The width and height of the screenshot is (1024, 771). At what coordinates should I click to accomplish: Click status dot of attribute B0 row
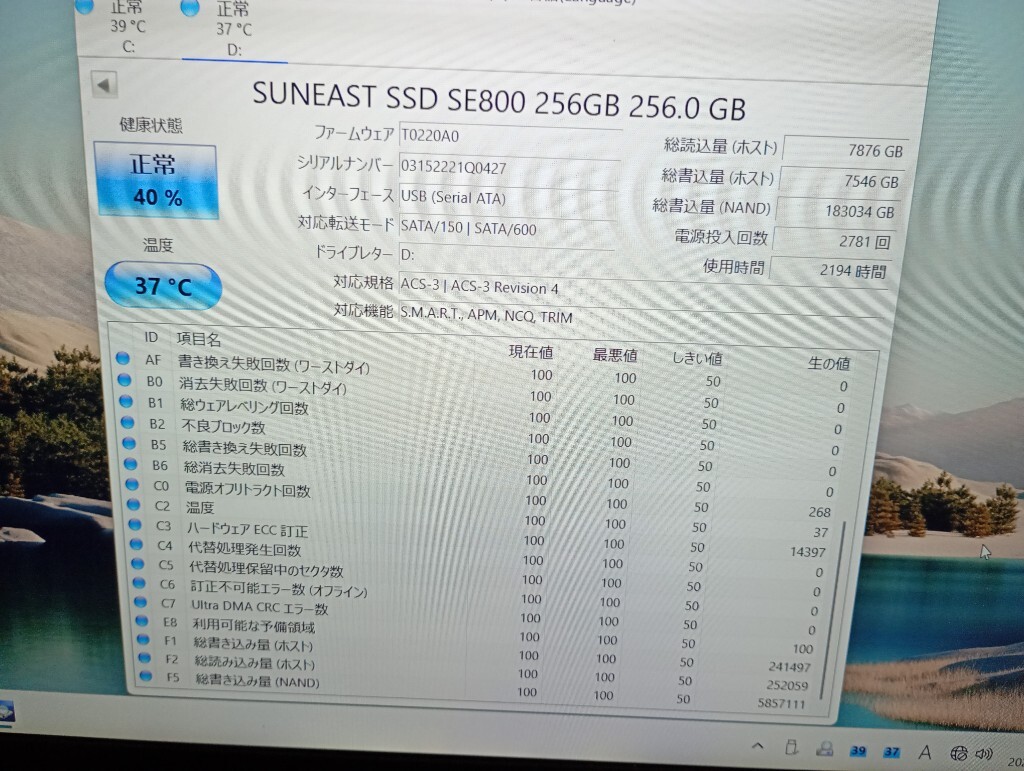124,379
